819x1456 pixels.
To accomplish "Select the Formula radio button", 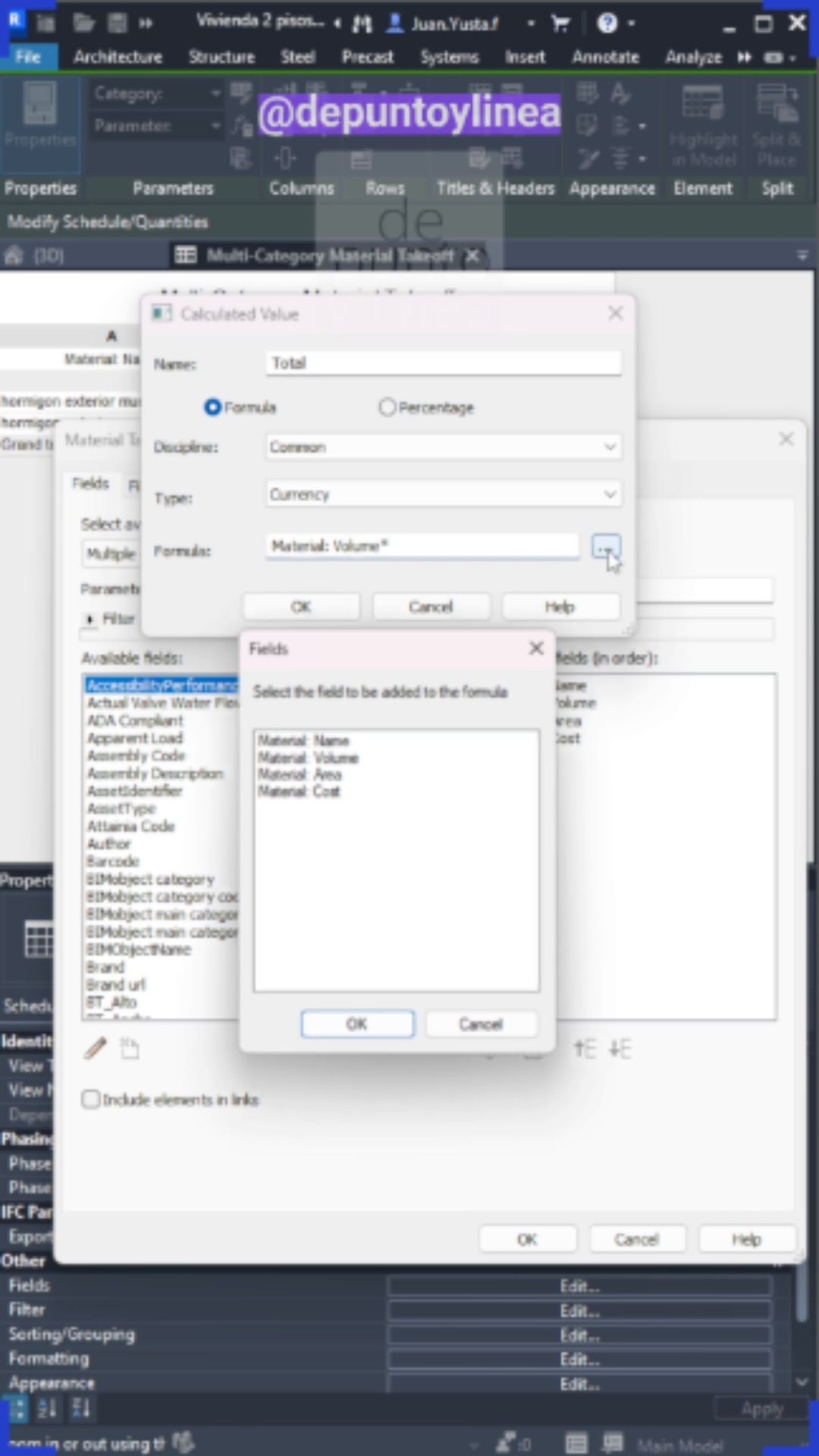I will click(x=212, y=407).
